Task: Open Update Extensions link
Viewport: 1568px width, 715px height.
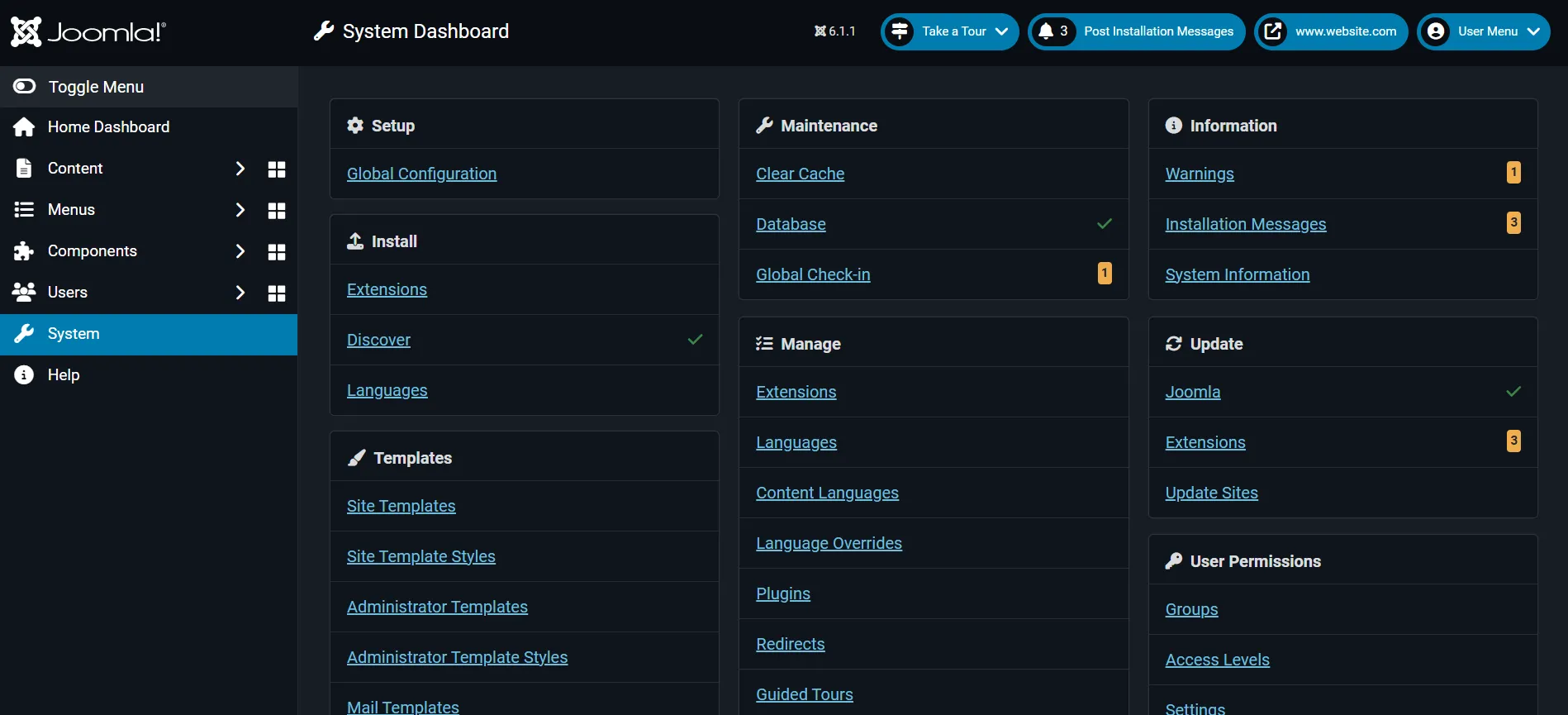Action: (x=1205, y=442)
